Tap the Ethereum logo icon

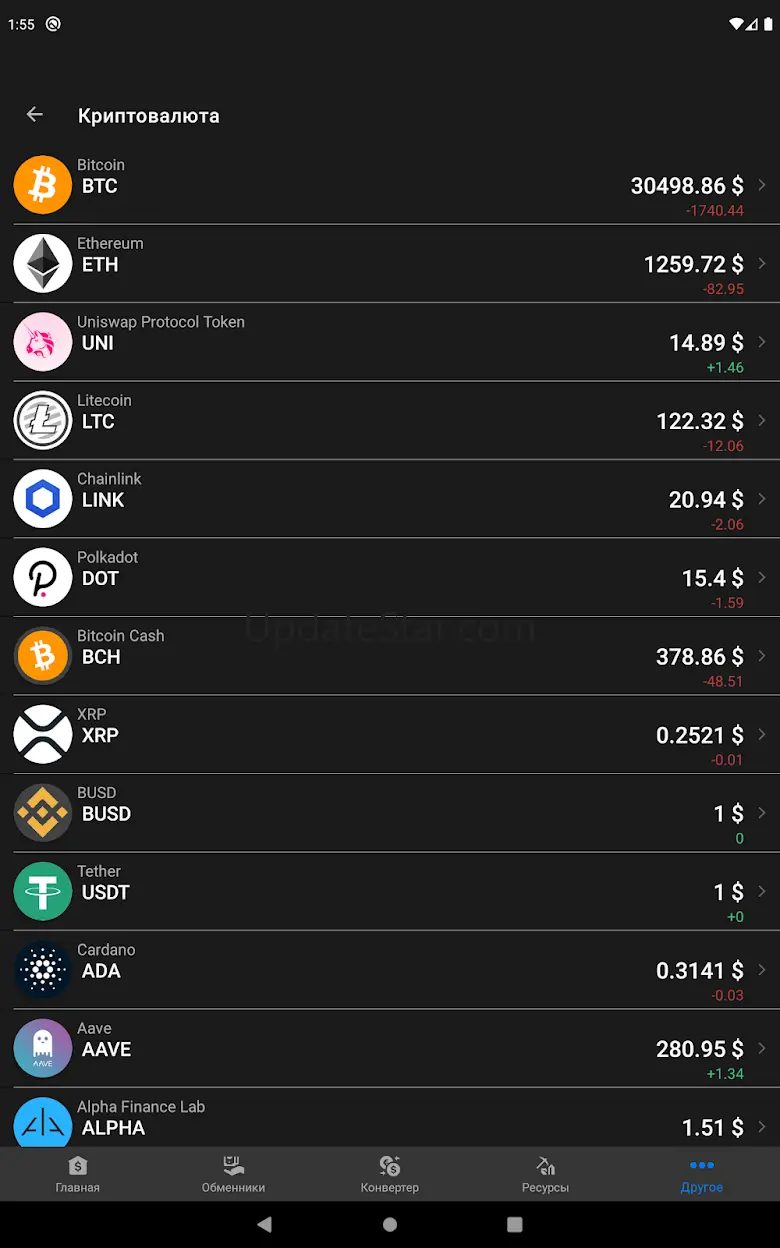[x=43, y=263]
